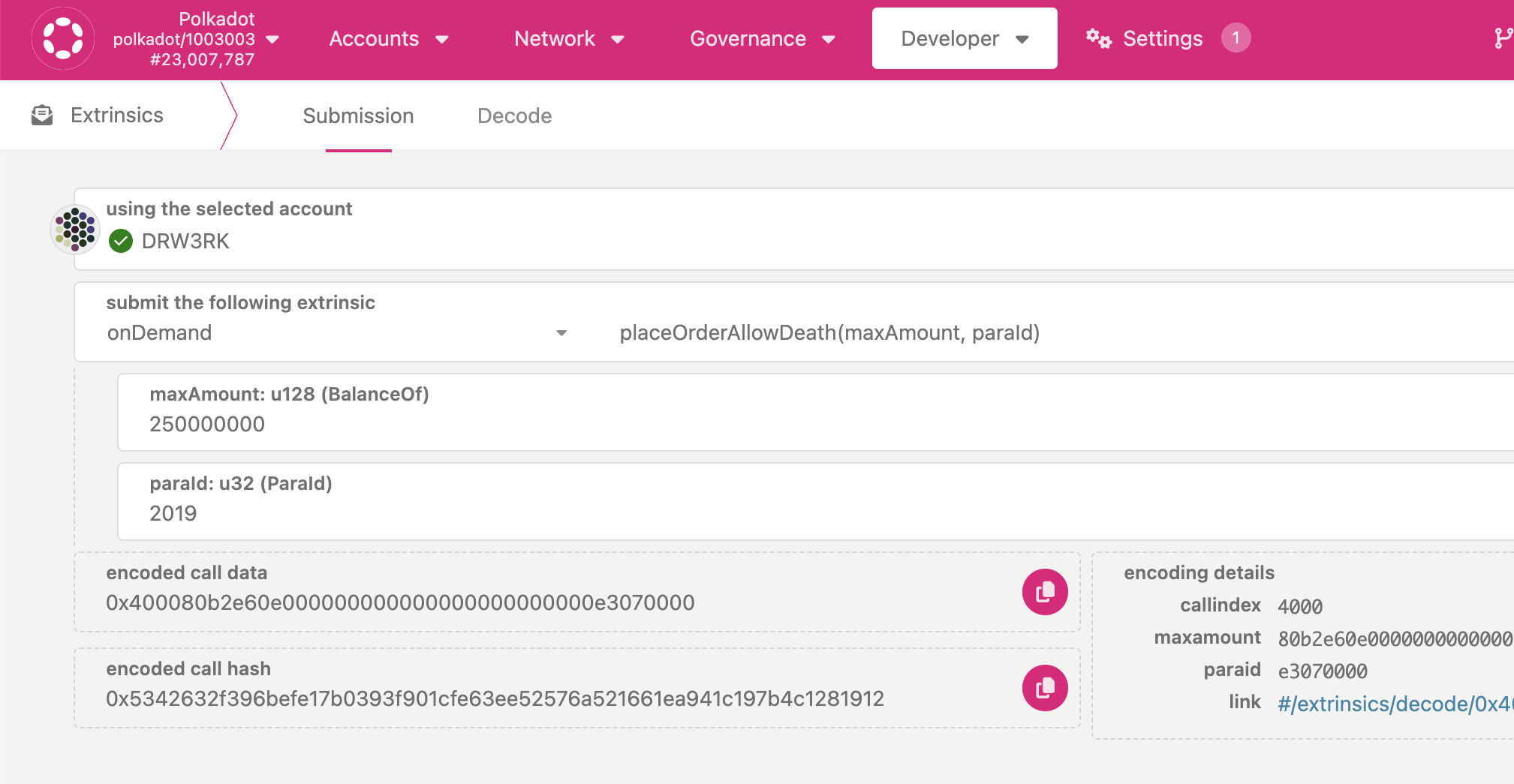Expand the Accounts menu
The width and height of the screenshot is (1514, 784).
(x=388, y=39)
